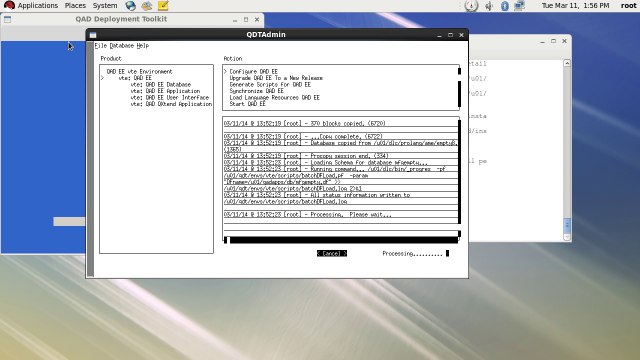Launch the web browser globe icon

(x=131, y=5)
